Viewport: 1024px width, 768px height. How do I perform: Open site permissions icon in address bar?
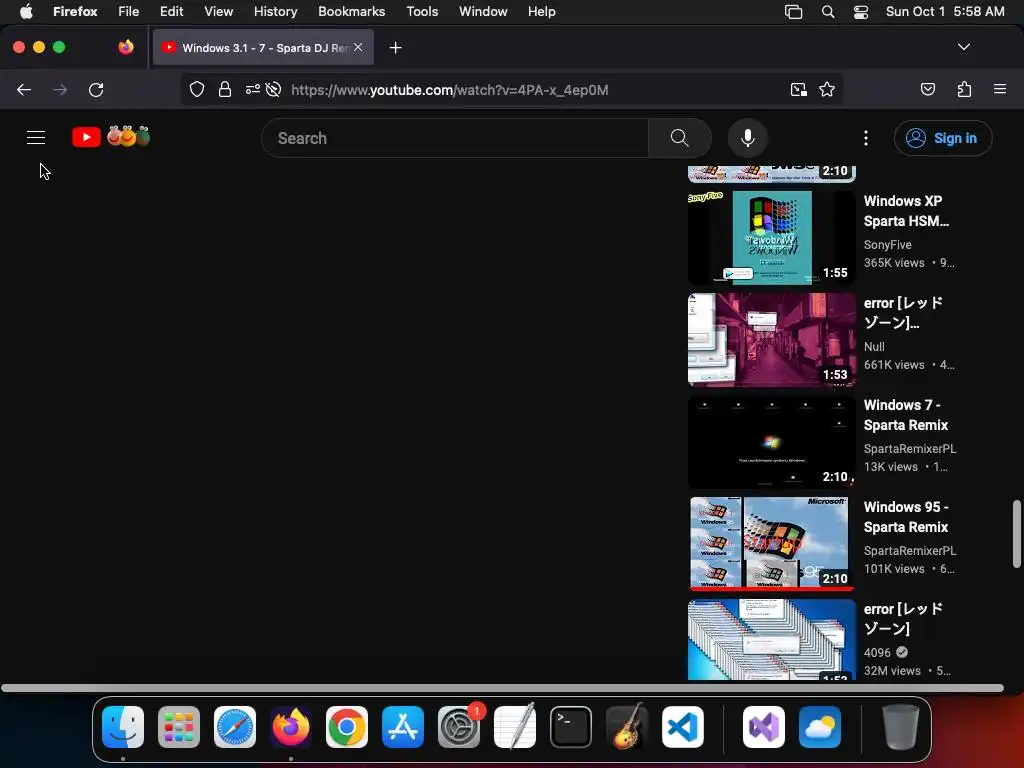pos(253,89)
